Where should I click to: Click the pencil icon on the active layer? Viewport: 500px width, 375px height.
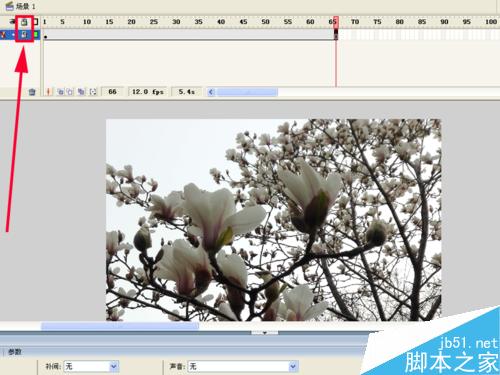[4, 34]
